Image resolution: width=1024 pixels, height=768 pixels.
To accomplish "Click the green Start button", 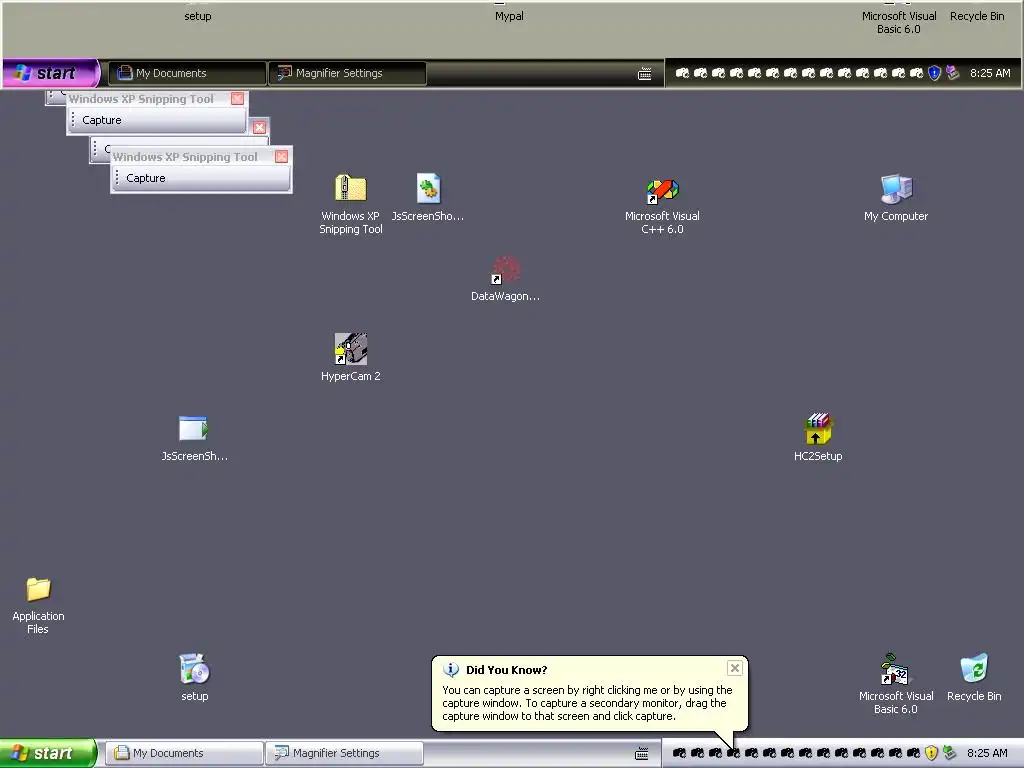I will coord(47,753).
